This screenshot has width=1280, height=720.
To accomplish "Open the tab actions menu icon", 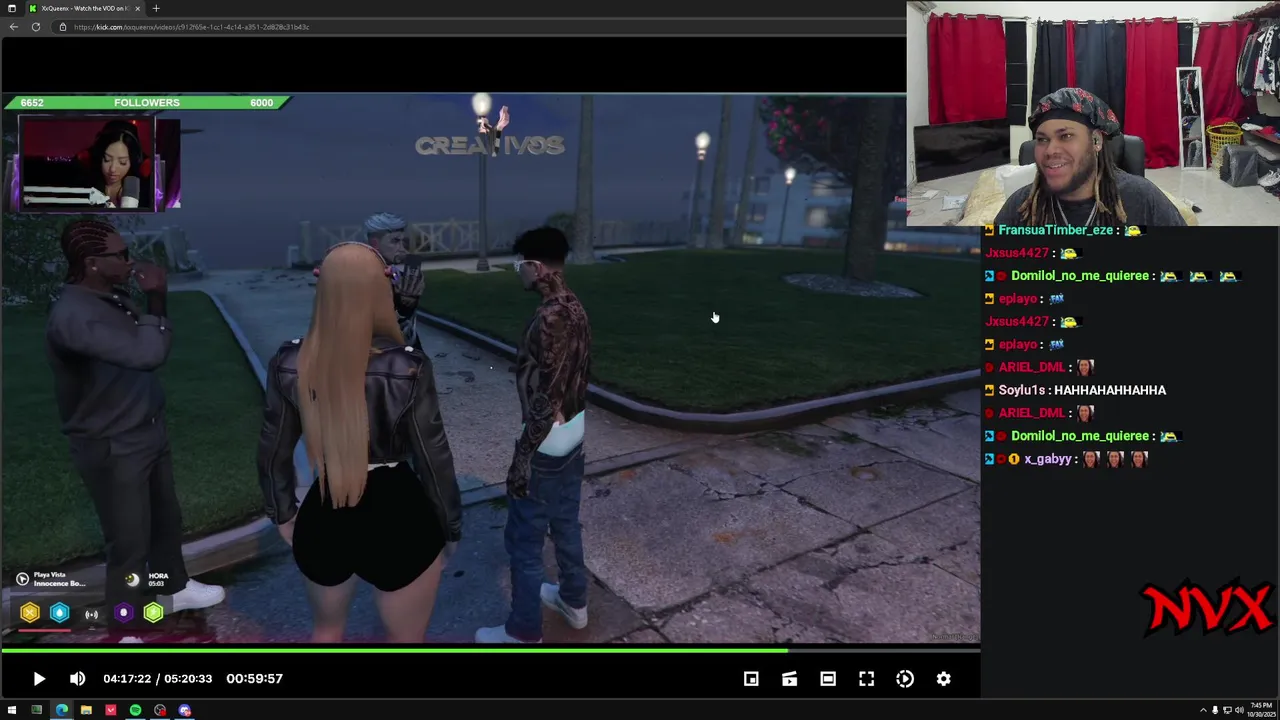I will 11,8.
